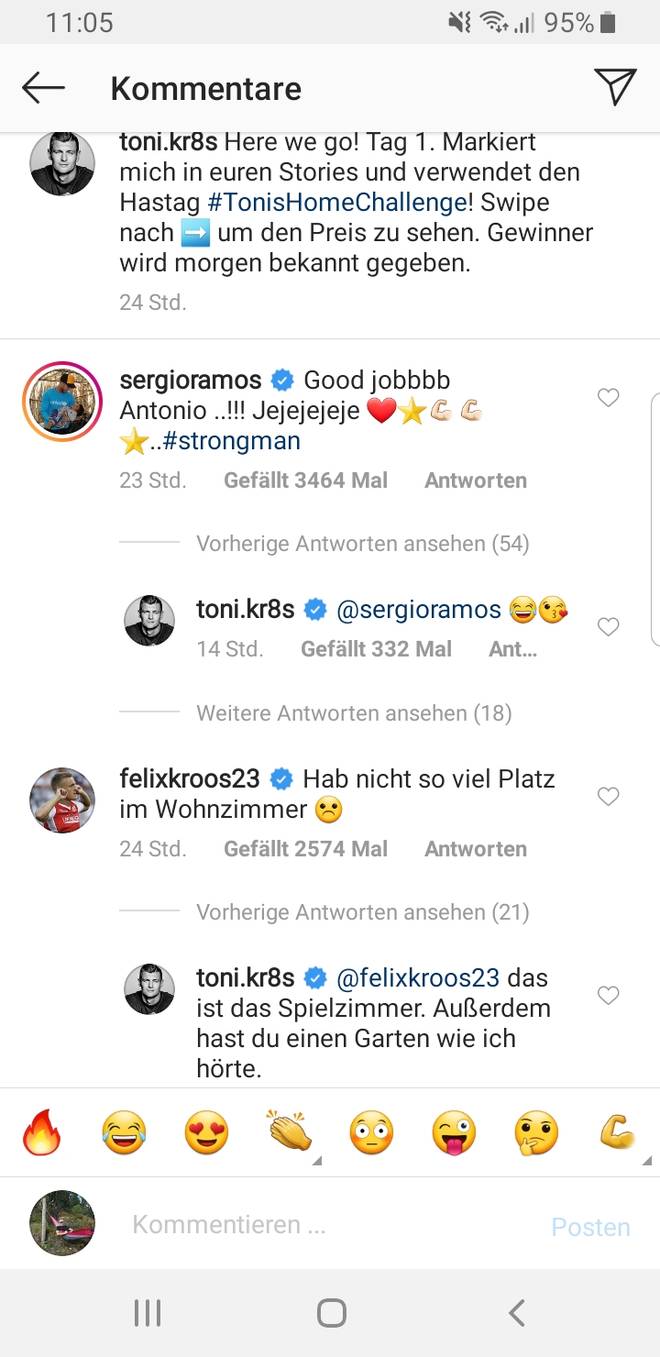Insert the thinking face emoji reaction
The width and height of the screenshot is (660, 1357).
click(x=536, y=1134)
